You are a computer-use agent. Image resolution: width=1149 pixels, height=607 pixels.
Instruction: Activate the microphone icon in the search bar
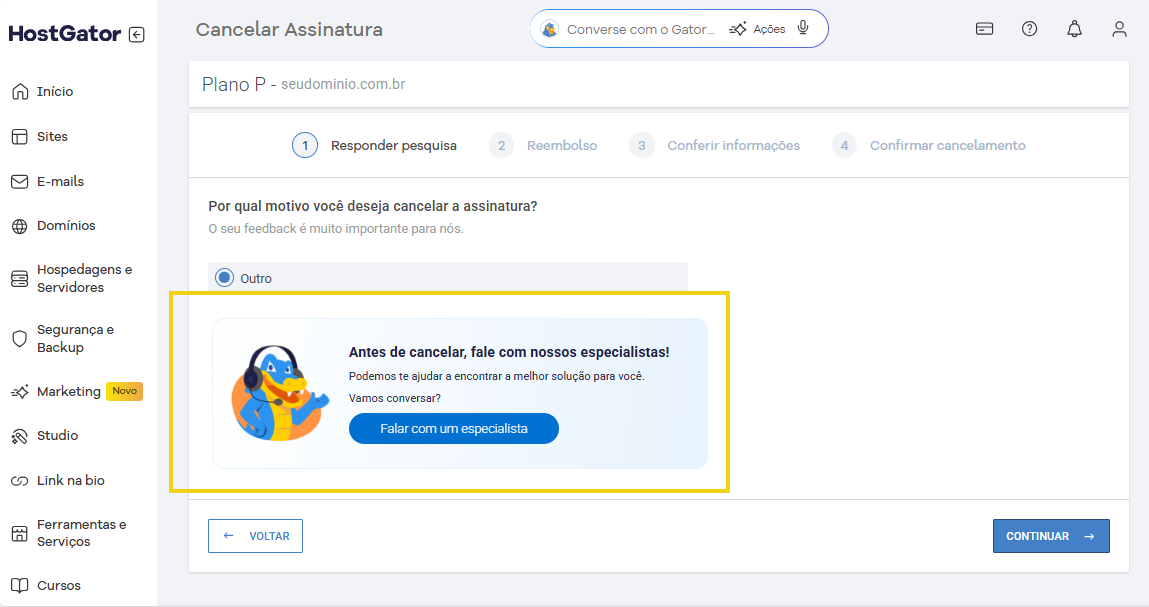802,28
